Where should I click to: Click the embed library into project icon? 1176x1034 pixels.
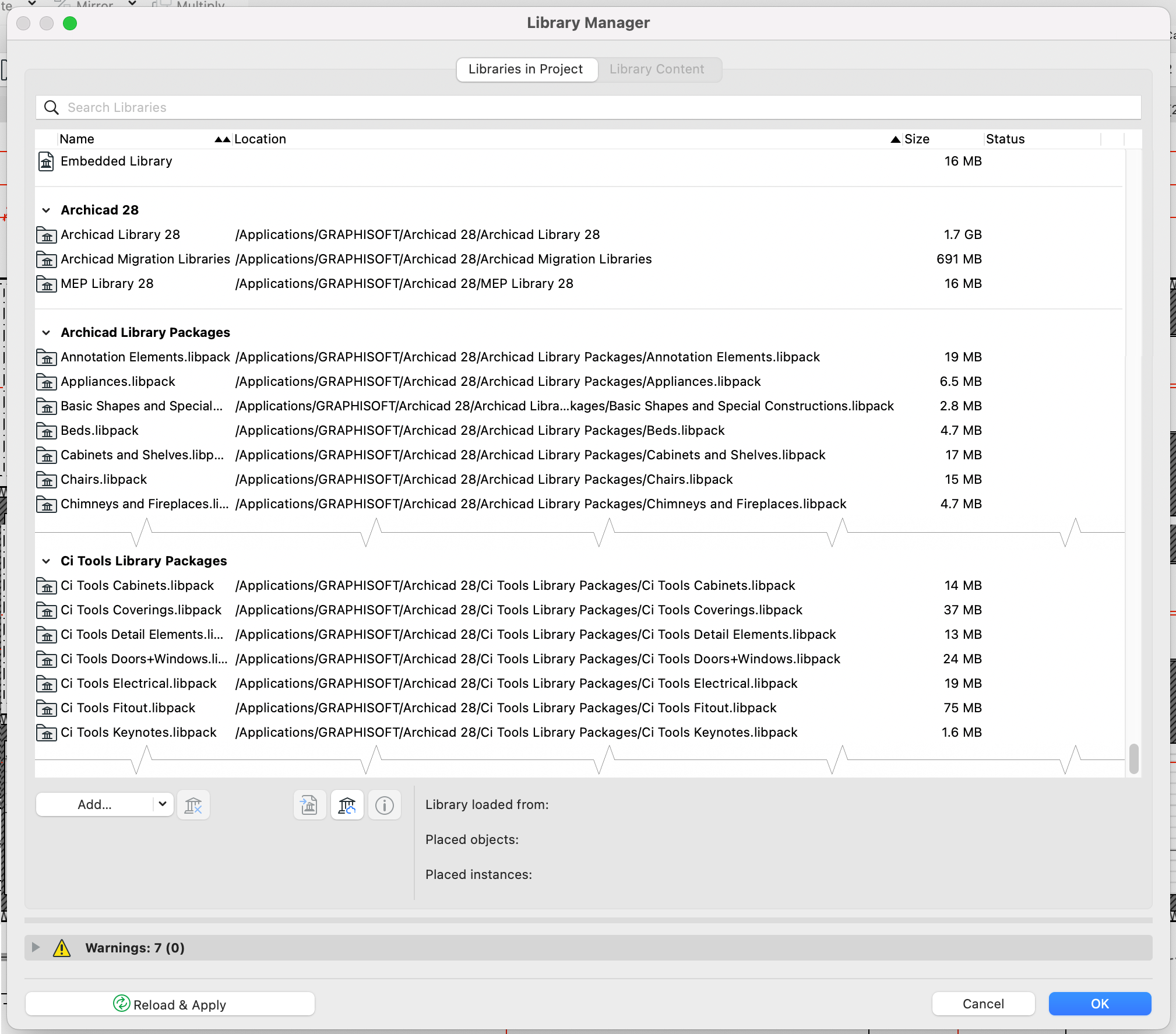pyautogui.click(x=309, y=805)
